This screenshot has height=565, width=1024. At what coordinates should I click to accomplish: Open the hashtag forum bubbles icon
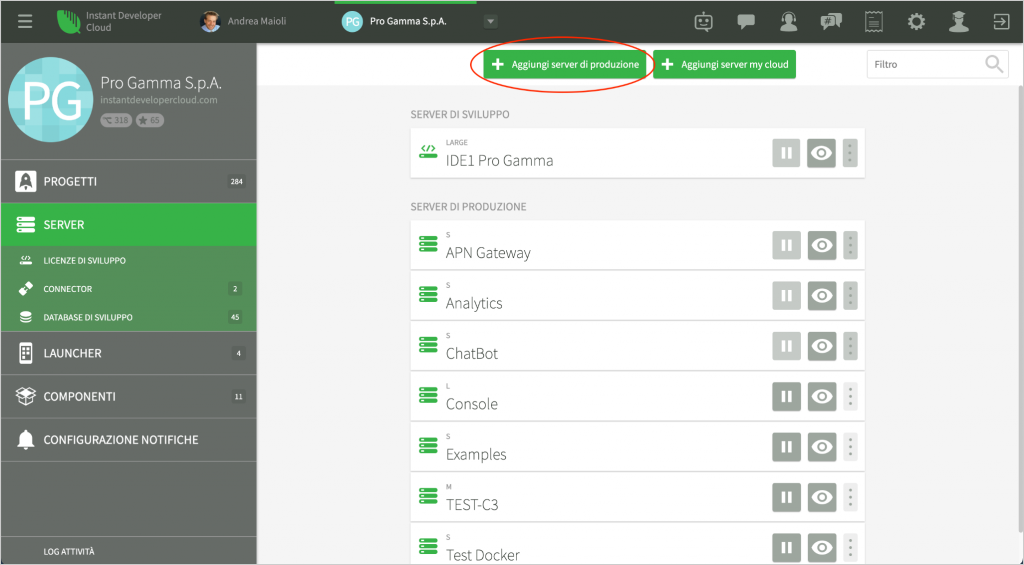point(831,22)
